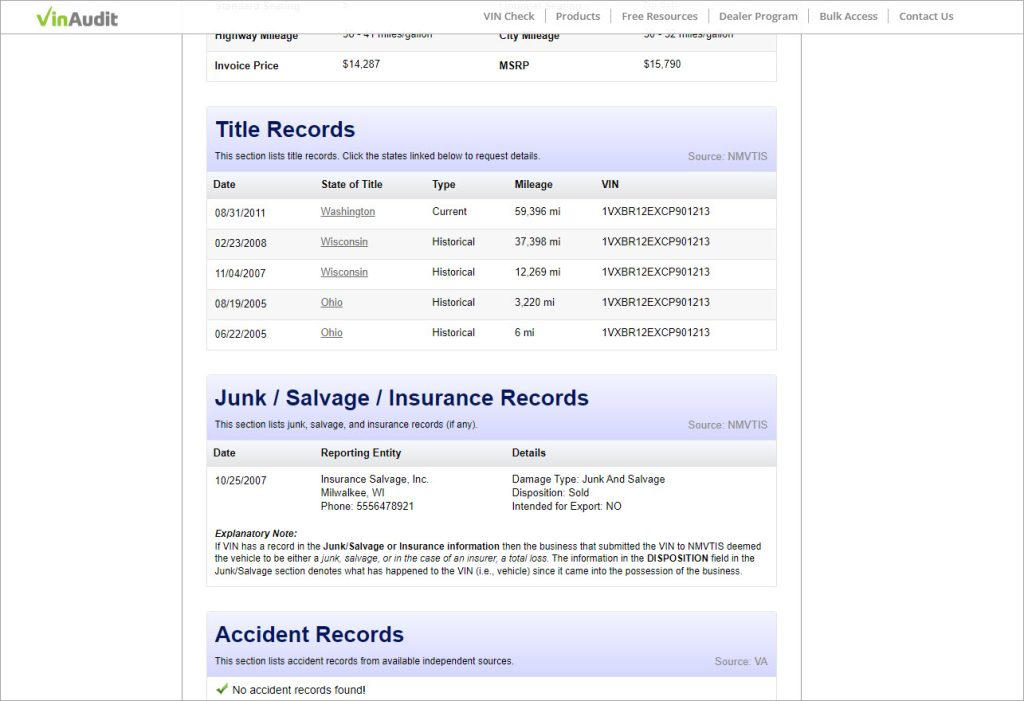The width and height of the screenshot is (1024, 701).
Task: Open the Free Resources menu
Action: [x=660, y=16]
